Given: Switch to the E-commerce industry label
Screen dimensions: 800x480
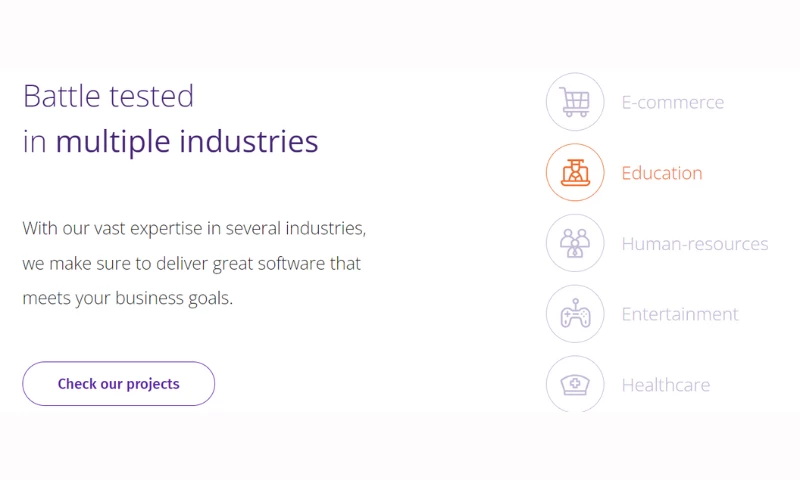Looking at the screenshot, I should coord(672,102).
